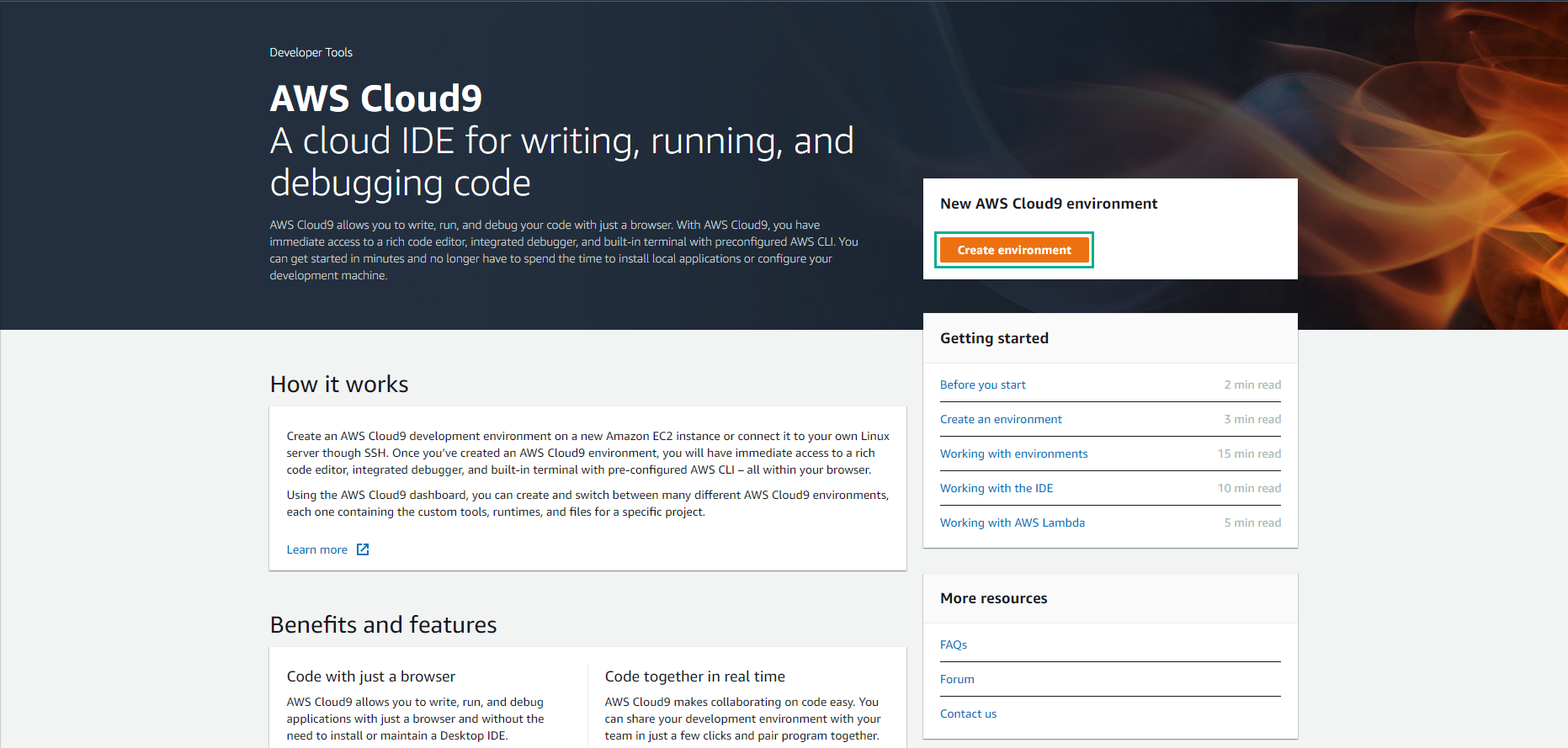Click the How it works heading
Viewport: 1568px width, 748px height.
339,385
